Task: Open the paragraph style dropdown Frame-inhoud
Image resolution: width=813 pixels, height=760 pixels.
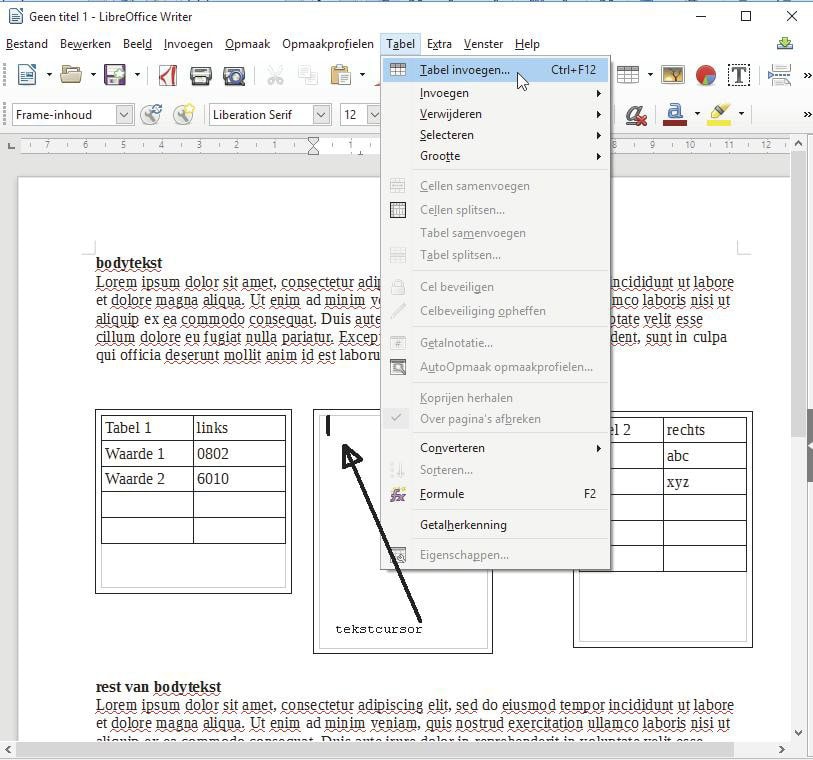Action: point(124,115)
